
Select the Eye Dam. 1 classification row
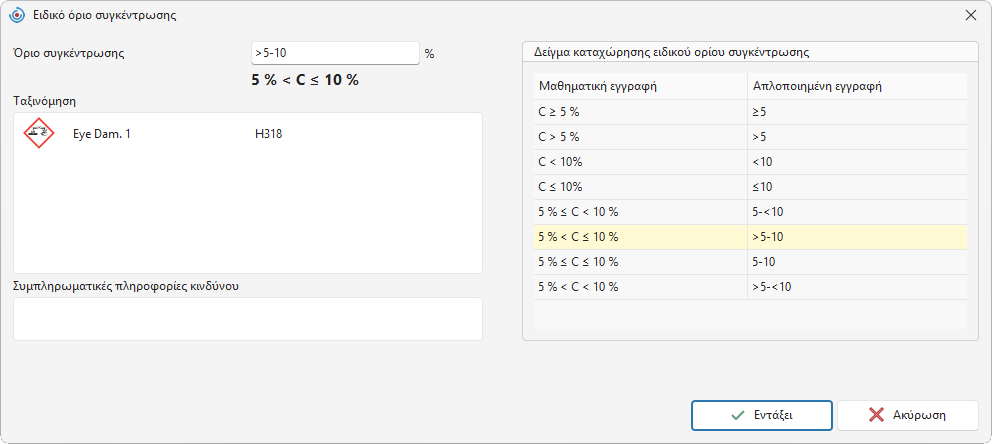click(x=248, y=133)
